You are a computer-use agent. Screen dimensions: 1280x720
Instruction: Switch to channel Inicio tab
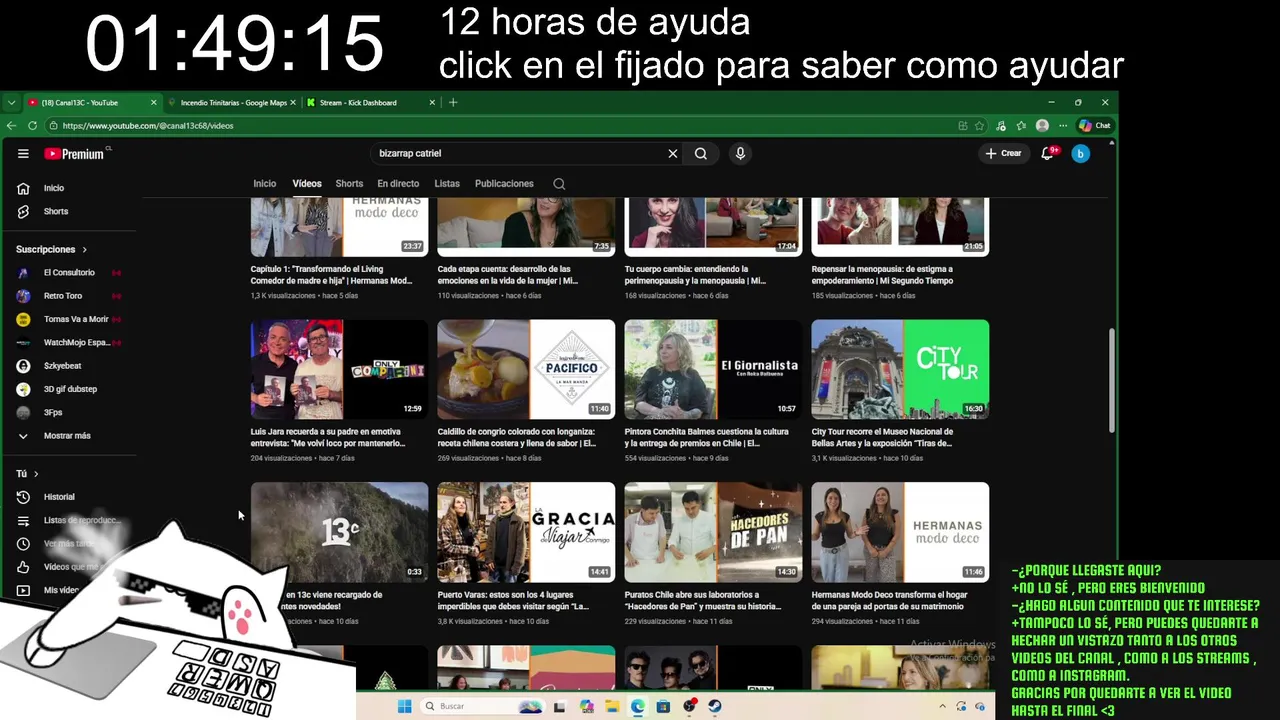click(x=264, y=184)
